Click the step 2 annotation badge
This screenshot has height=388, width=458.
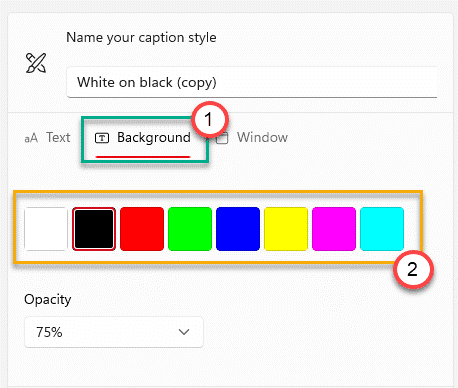[413, 269]
